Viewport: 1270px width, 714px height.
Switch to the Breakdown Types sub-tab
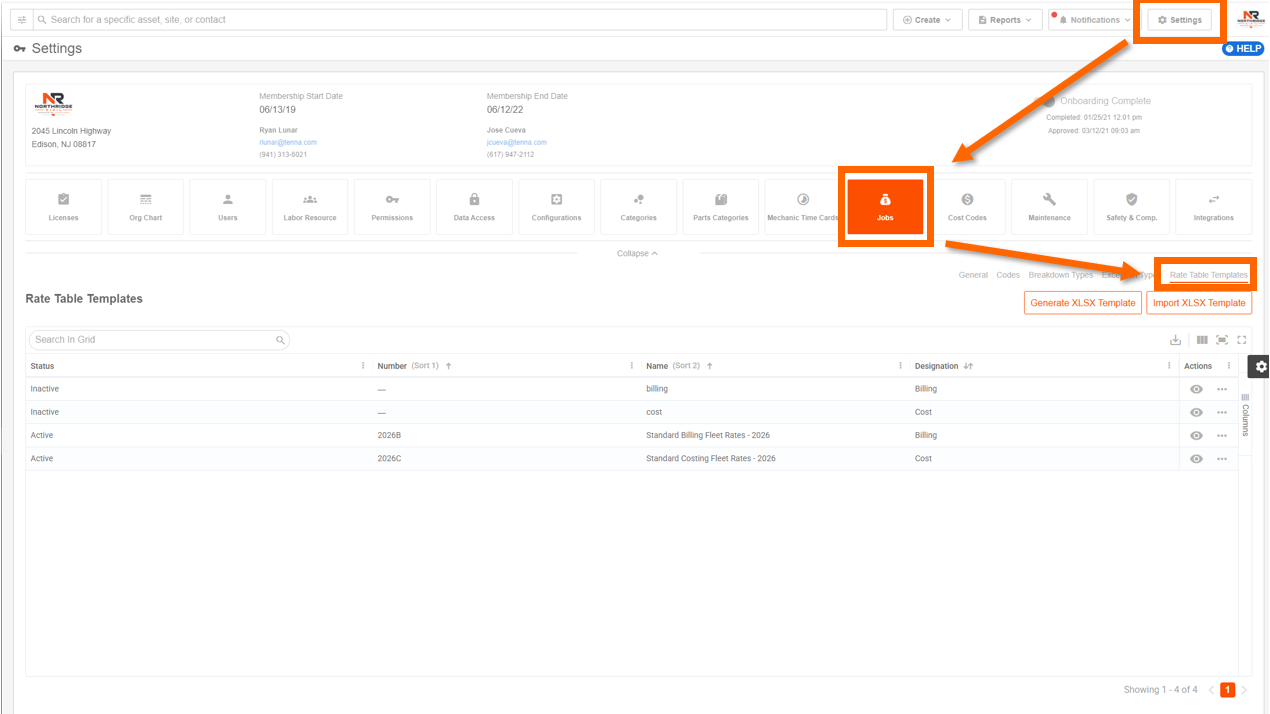(1061, 275)
